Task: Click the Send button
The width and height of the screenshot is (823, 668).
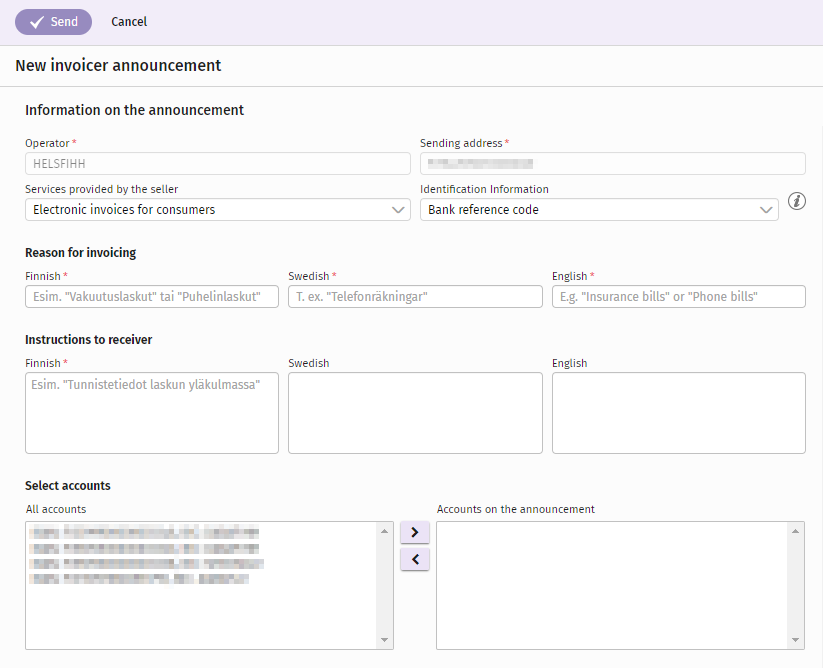Action: coord(54,22)
